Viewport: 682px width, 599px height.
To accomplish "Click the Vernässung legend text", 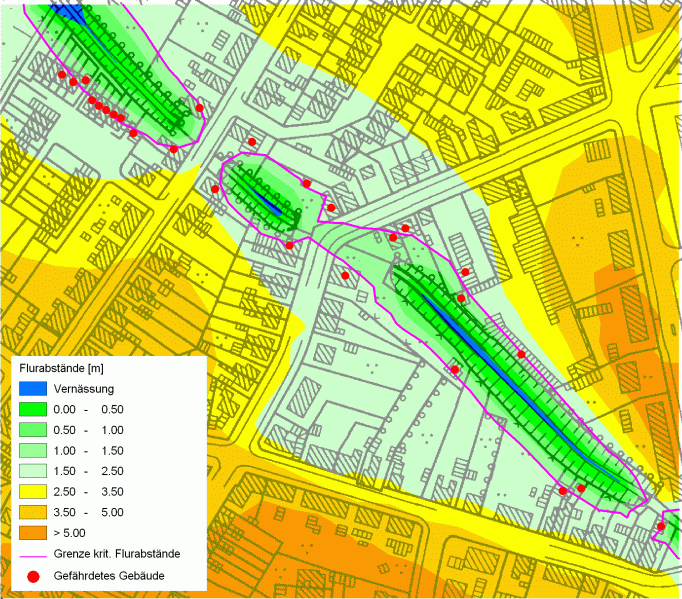I will pos(83,388).
